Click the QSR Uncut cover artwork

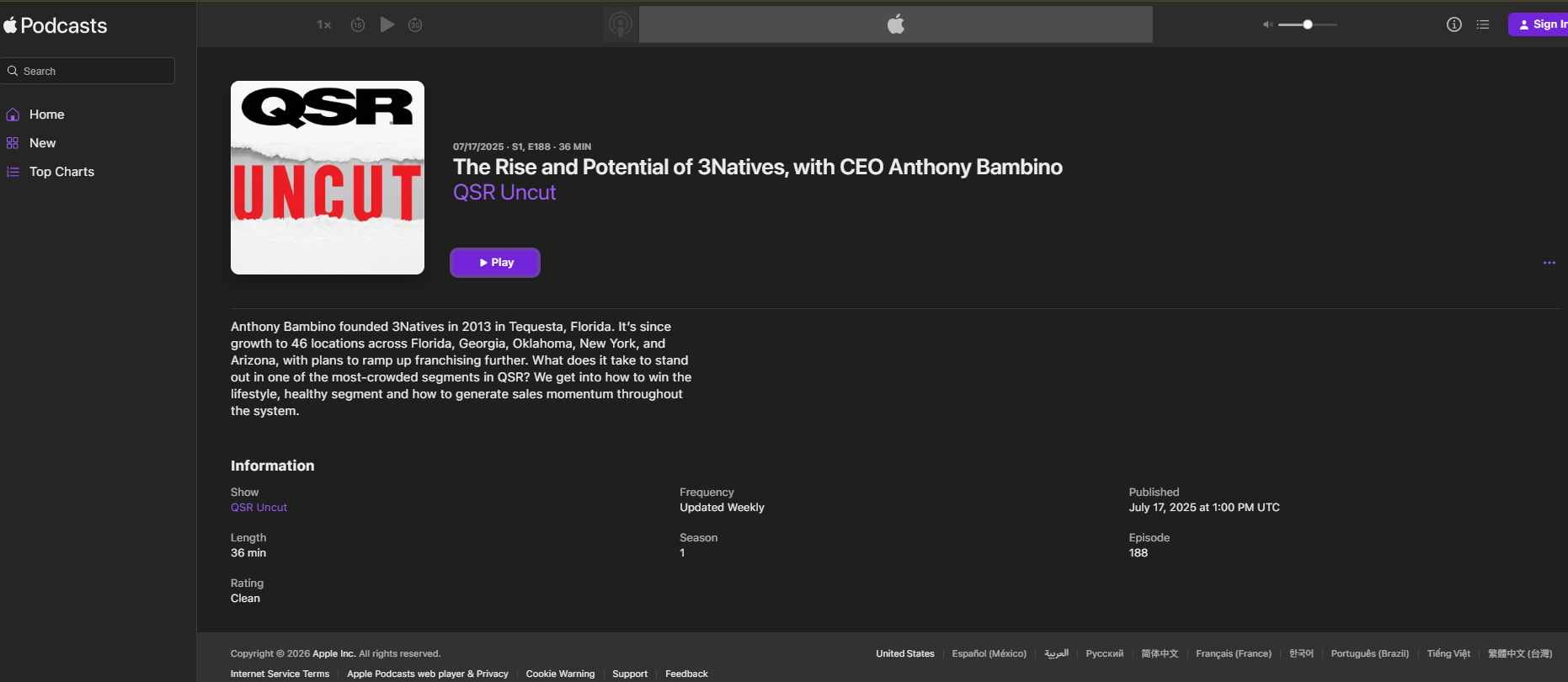point(328,178)
